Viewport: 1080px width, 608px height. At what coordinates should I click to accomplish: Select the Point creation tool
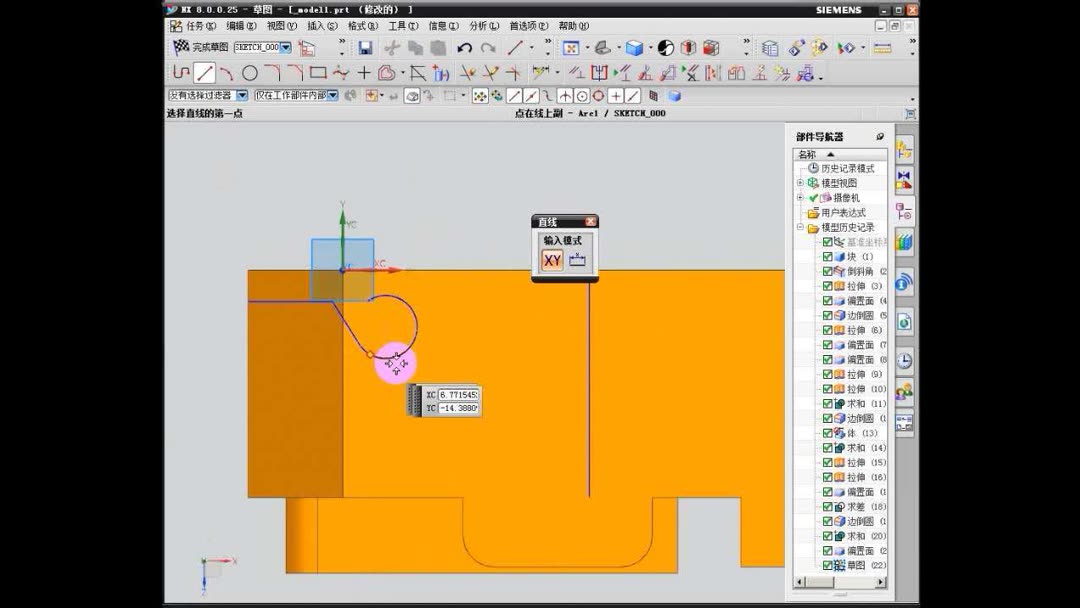pyautogui.click(x=362, y=71)
